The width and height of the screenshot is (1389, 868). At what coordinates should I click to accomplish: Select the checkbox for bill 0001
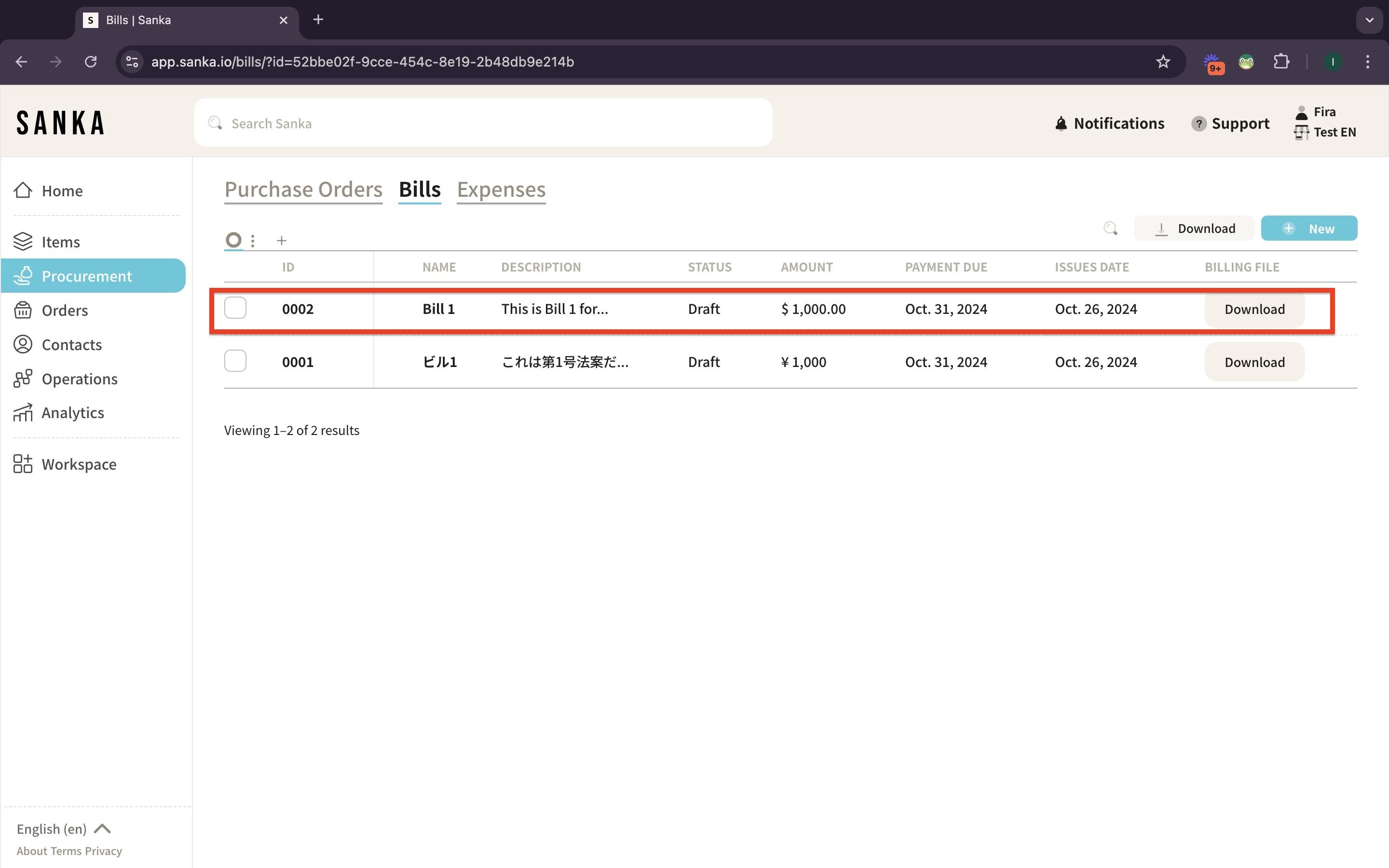[x=235, y=361]
